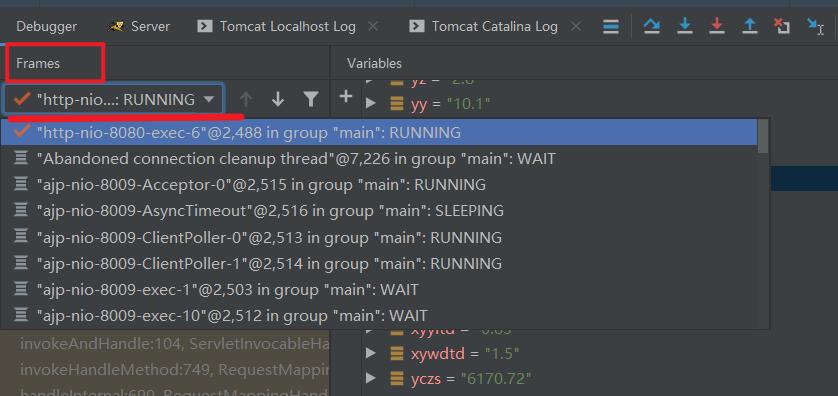
Task: Select the yy = "10.1" variable
Action: point(451,104)
